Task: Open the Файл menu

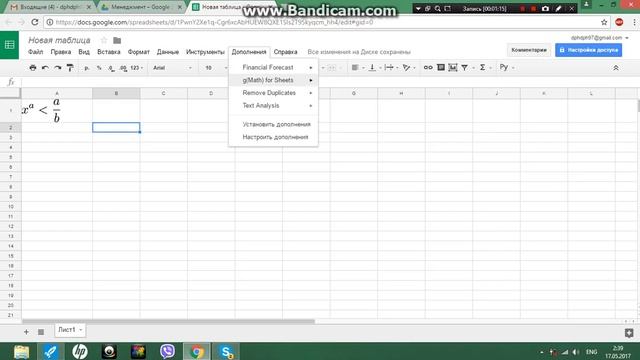Action: click(36, 52)
